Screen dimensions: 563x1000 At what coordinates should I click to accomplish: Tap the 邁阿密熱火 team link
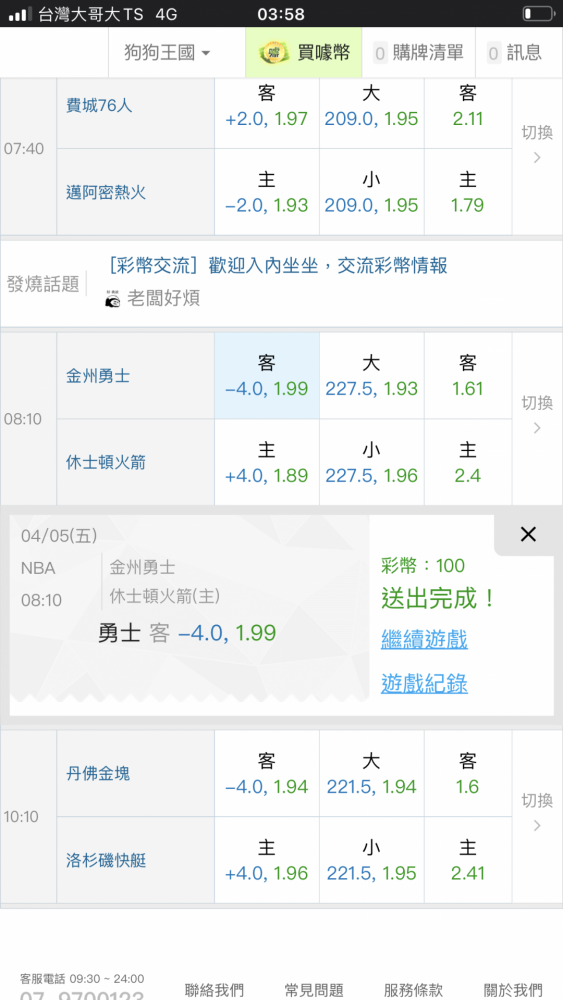click(x=106, y=192)
